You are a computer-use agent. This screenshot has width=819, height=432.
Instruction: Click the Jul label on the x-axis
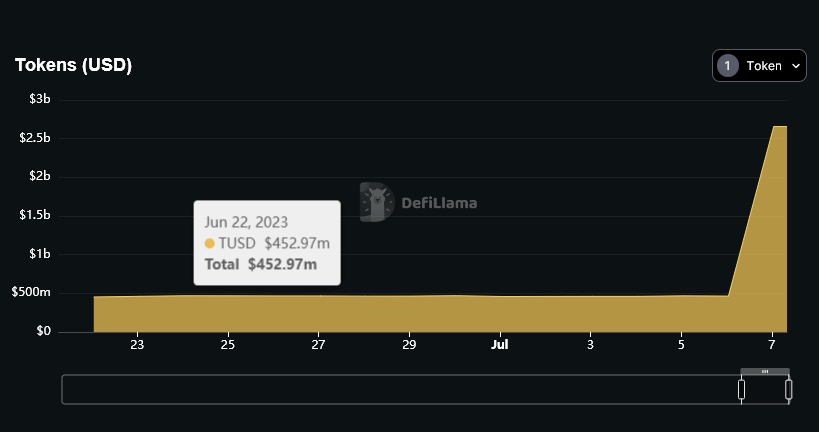click(499, 346)
